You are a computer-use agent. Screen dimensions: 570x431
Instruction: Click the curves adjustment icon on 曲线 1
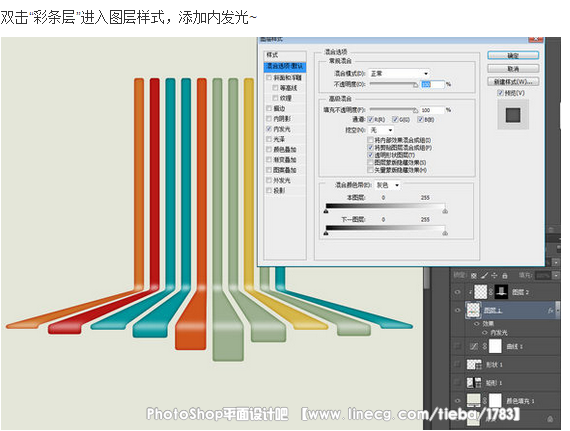[473, 346]
